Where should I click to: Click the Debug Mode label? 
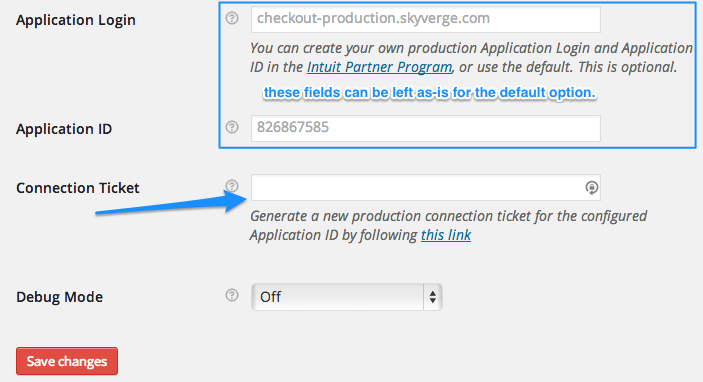(60, 297)
